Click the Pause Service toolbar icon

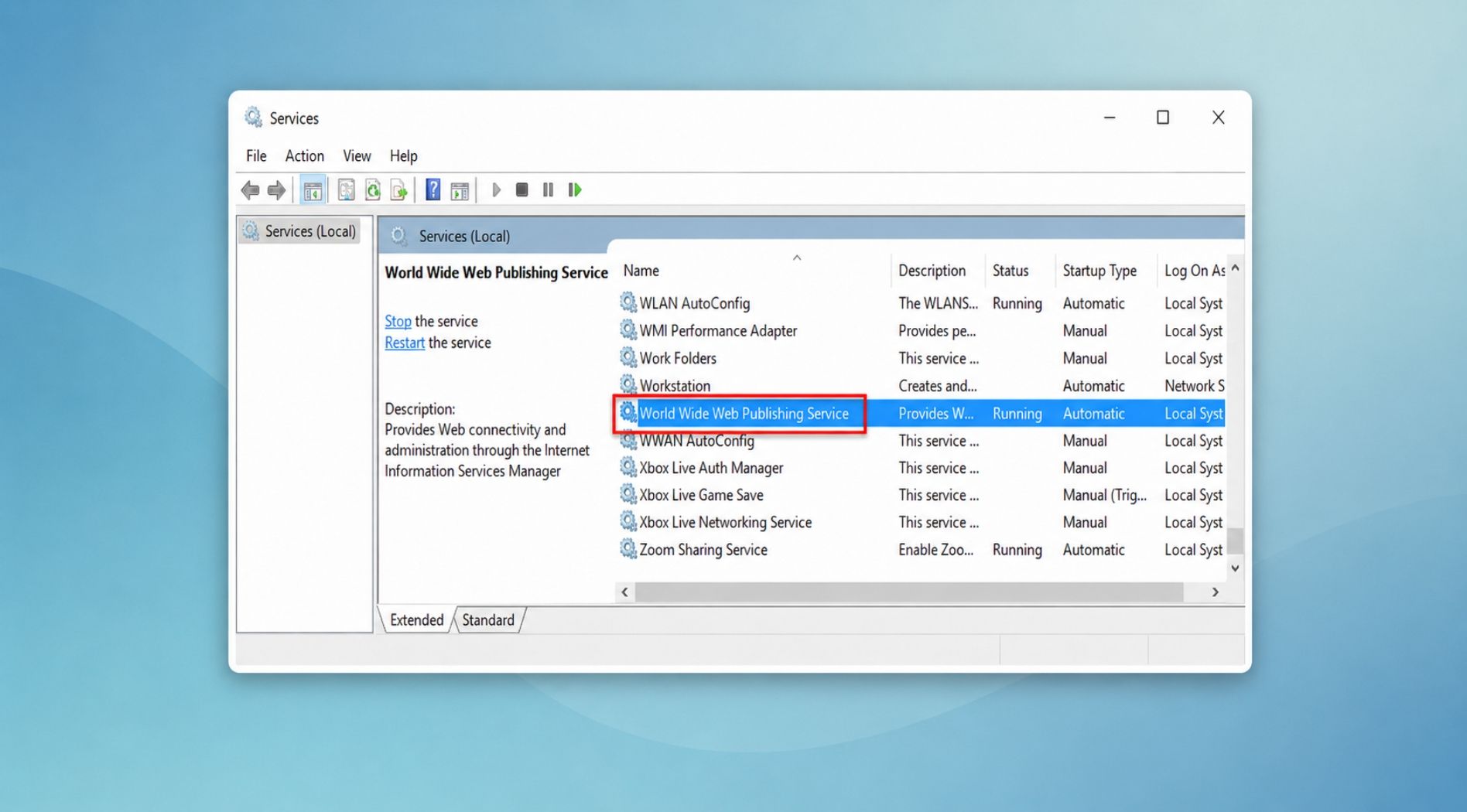tap(548, 189)
